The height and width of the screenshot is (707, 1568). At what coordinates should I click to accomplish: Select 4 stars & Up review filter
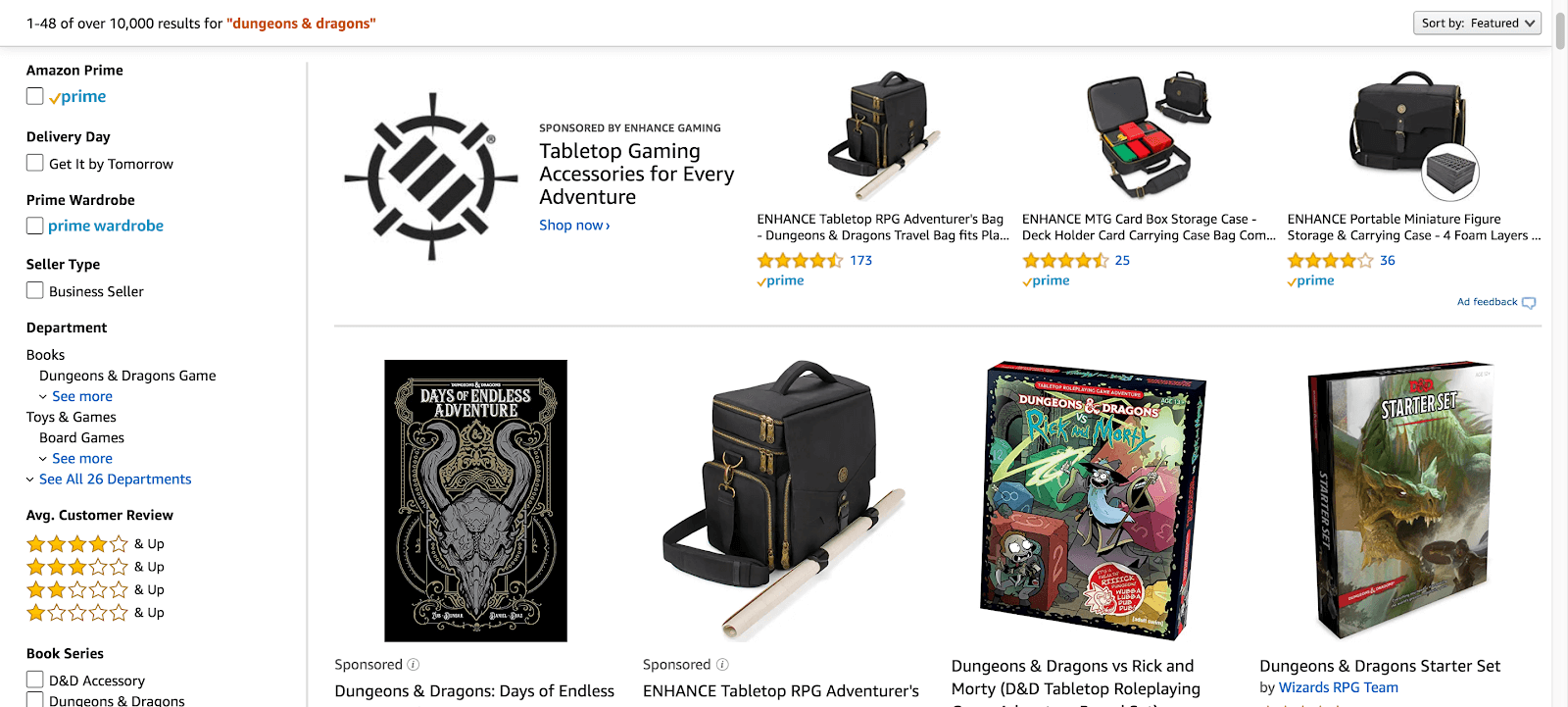click(95, 544)
